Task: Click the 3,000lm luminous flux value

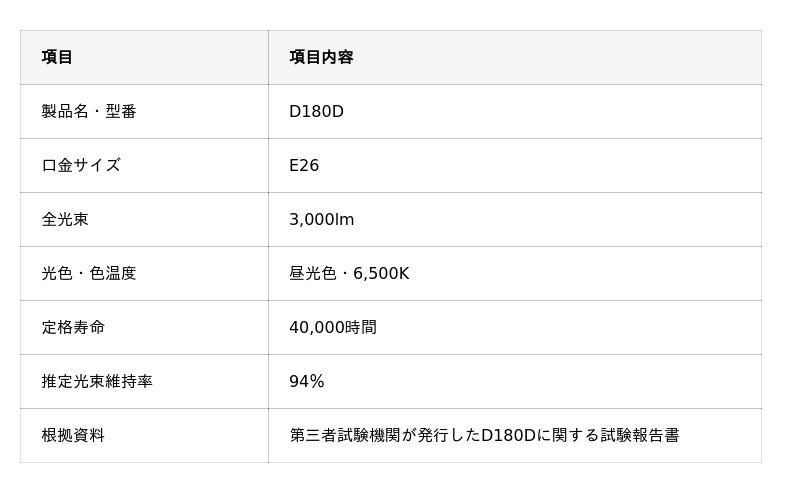Action: pyautogui.click(x=321, y=219)
